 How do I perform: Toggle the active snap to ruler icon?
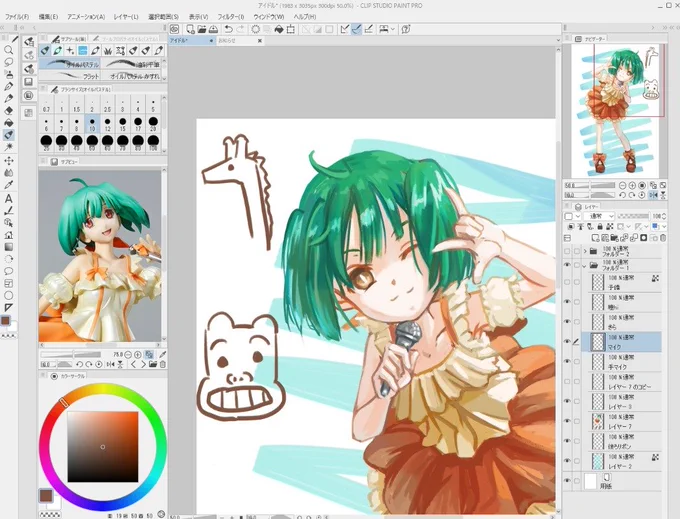356,29
